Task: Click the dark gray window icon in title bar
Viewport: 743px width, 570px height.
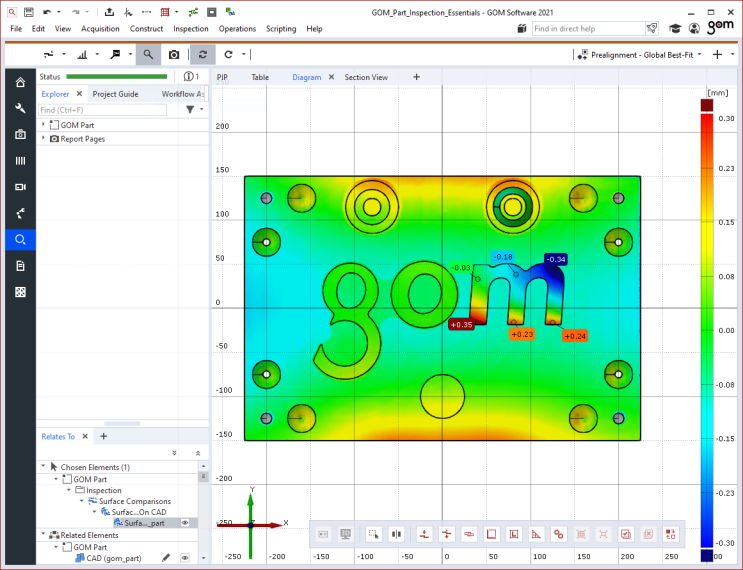Action: click(x=212, y=12)
